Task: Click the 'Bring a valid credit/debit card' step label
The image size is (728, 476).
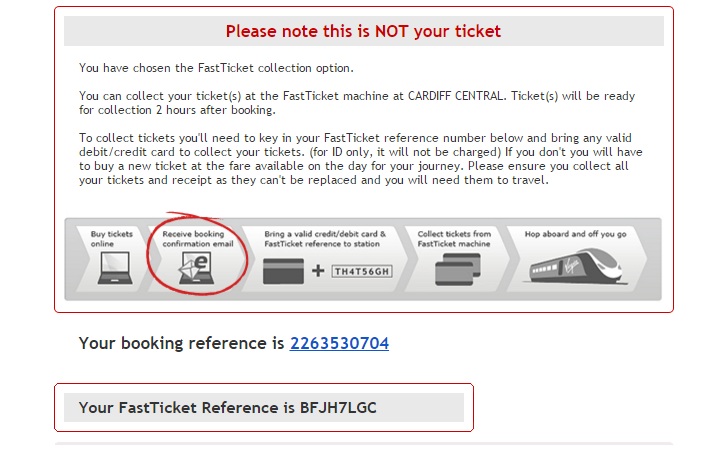Action: click(x=325, y=239)
